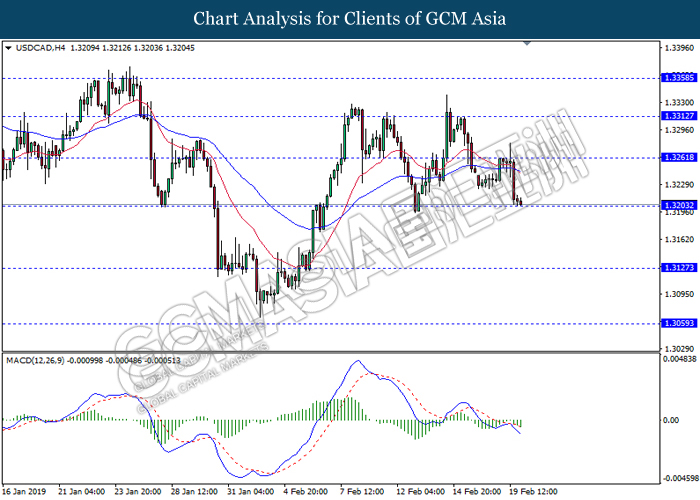Image resolution: width=700 pixels, height=500 pixels.
Task: Click the 1.32290 price axis value
Action: [679, 185]
